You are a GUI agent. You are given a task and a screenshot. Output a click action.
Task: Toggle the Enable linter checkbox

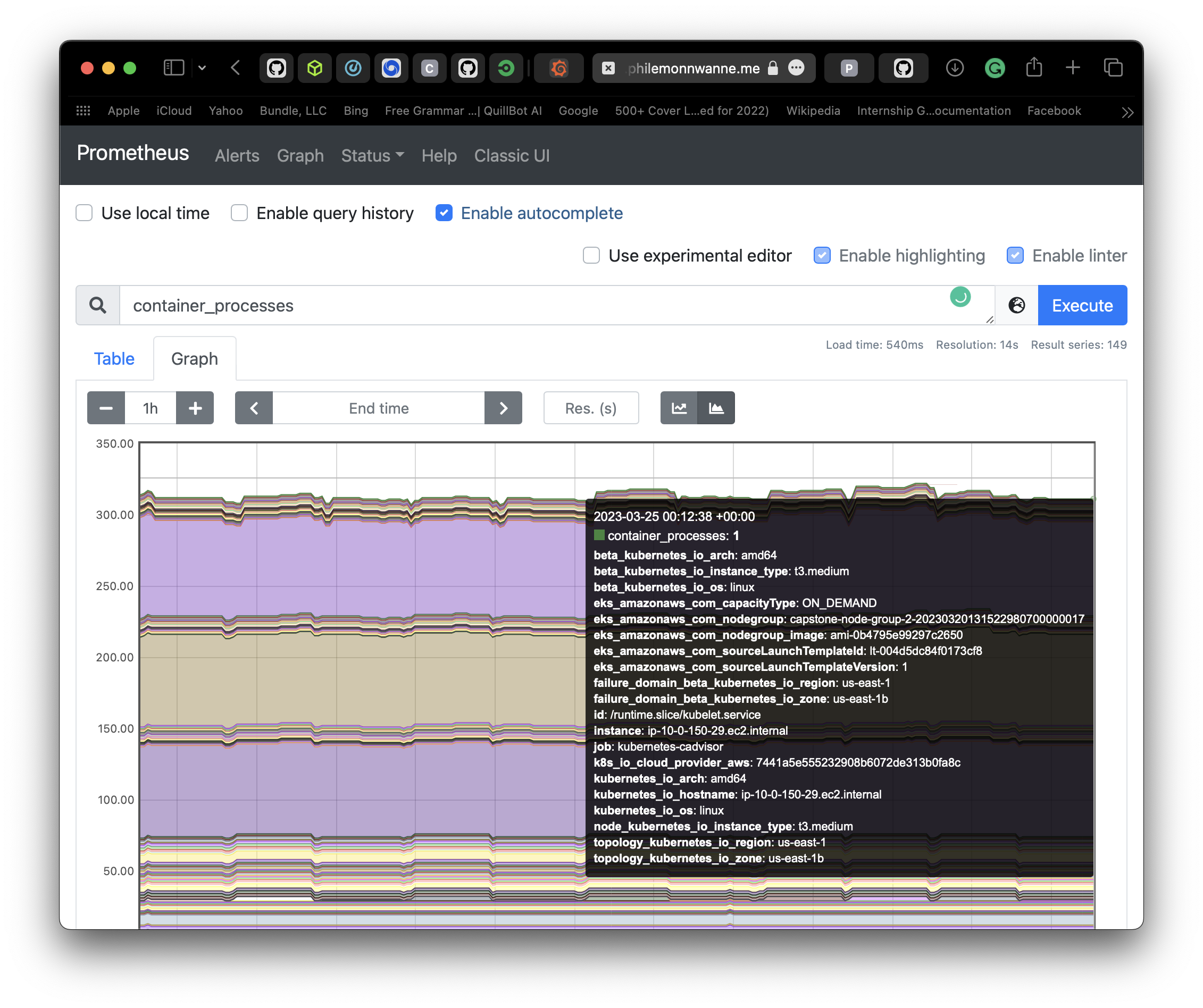(1015, 255)
